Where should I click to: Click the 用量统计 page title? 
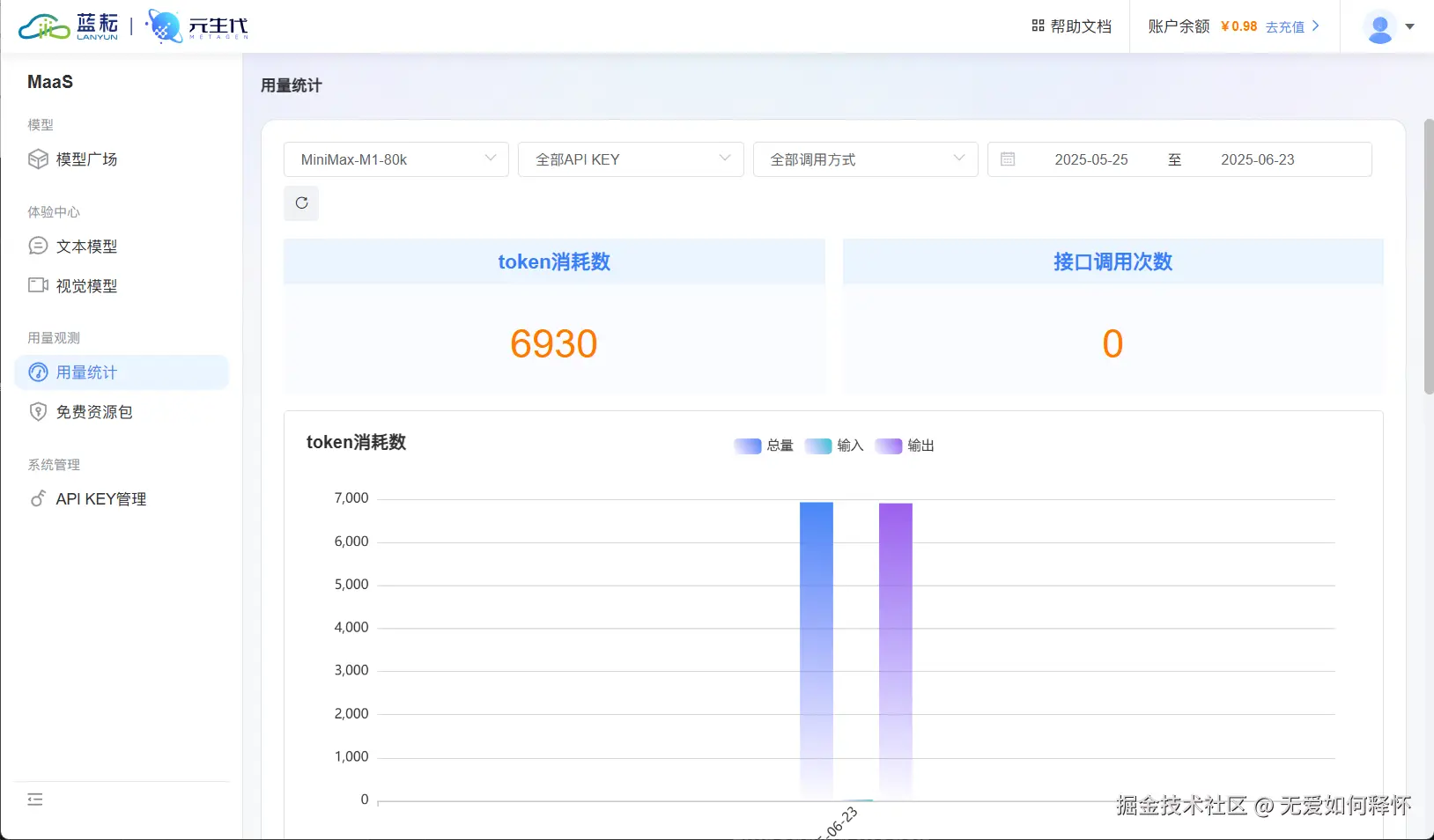pos(292,85)
